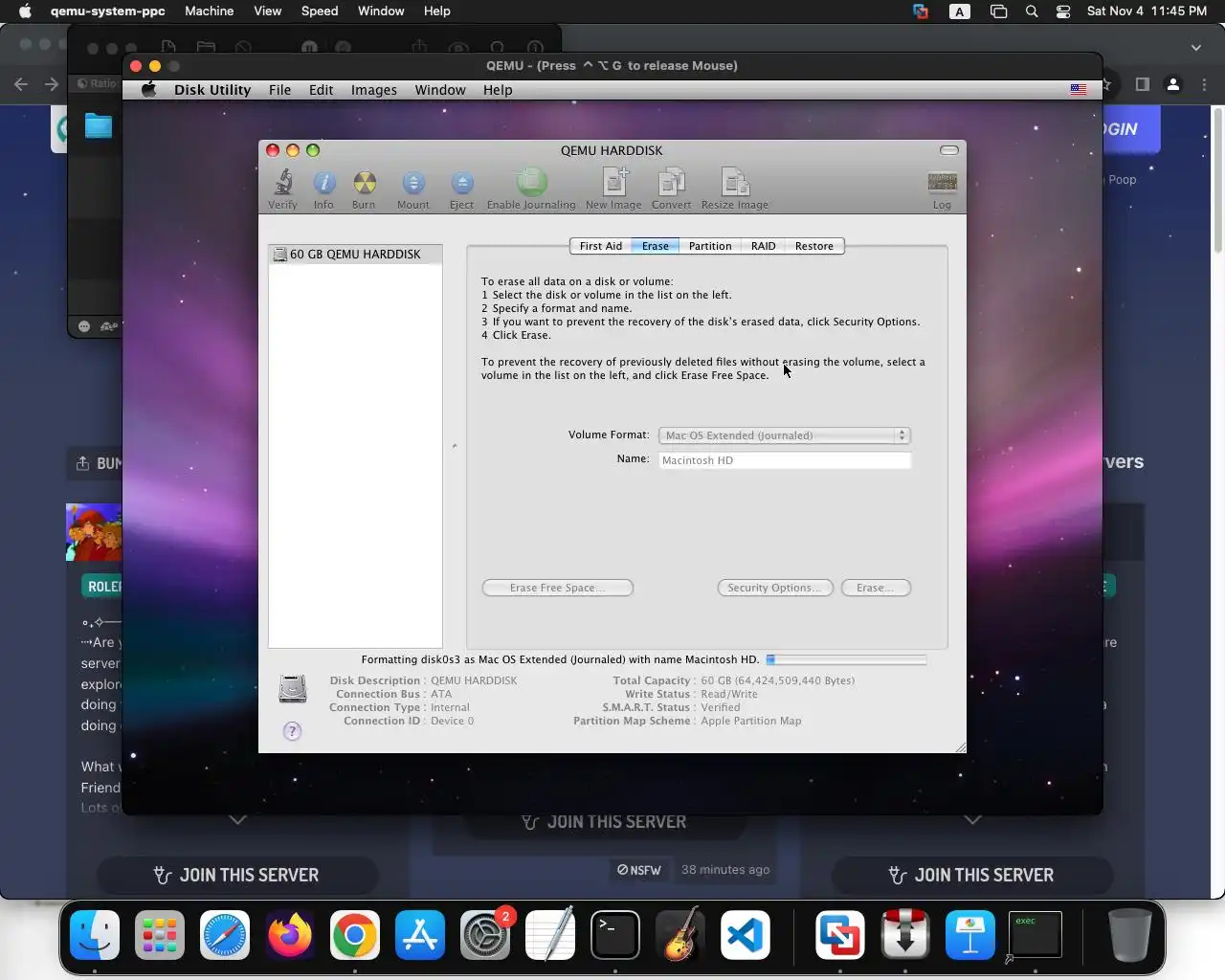Click the Erase... button
The width and height of the screenshot is (1225, 980).
coord(876,588)
